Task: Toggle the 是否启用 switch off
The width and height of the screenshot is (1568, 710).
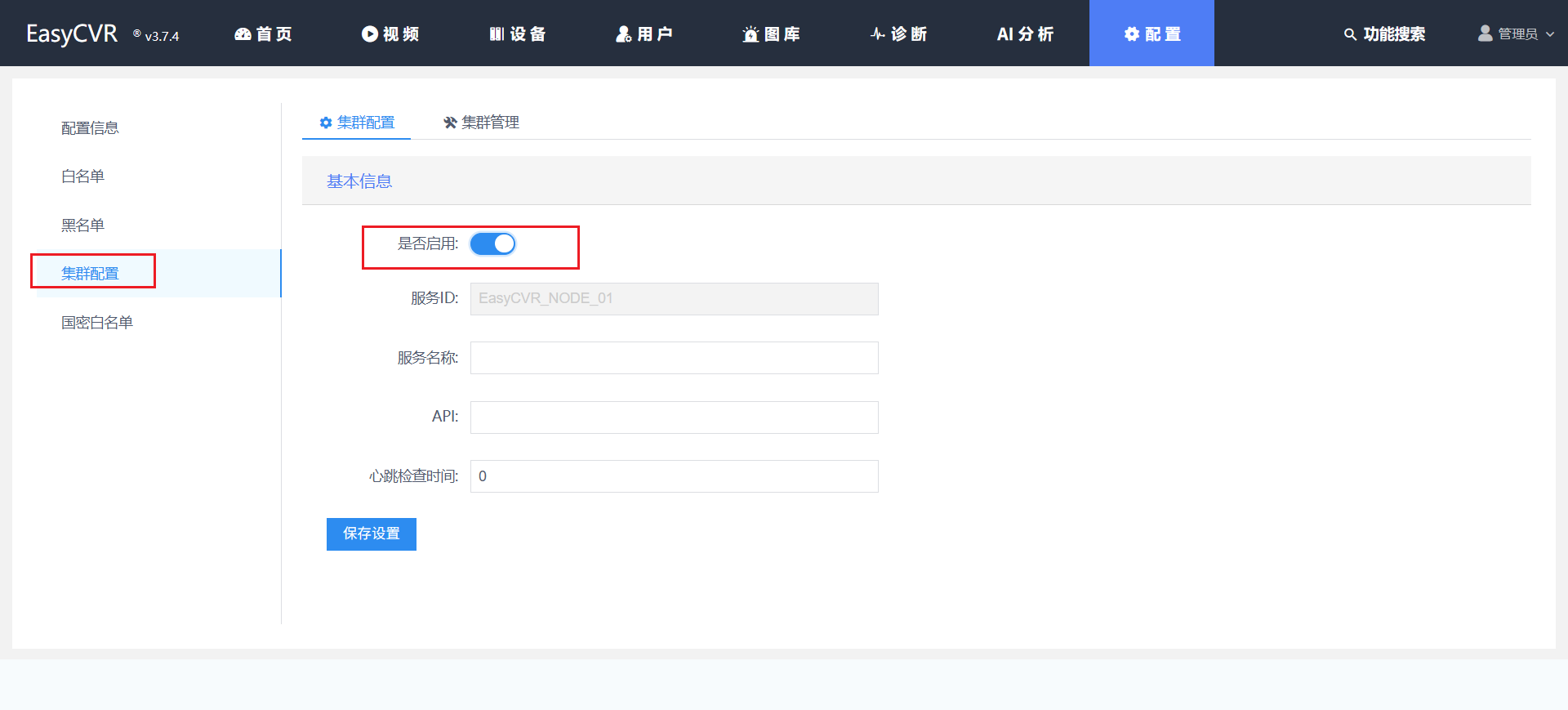Action: [492, 244]
